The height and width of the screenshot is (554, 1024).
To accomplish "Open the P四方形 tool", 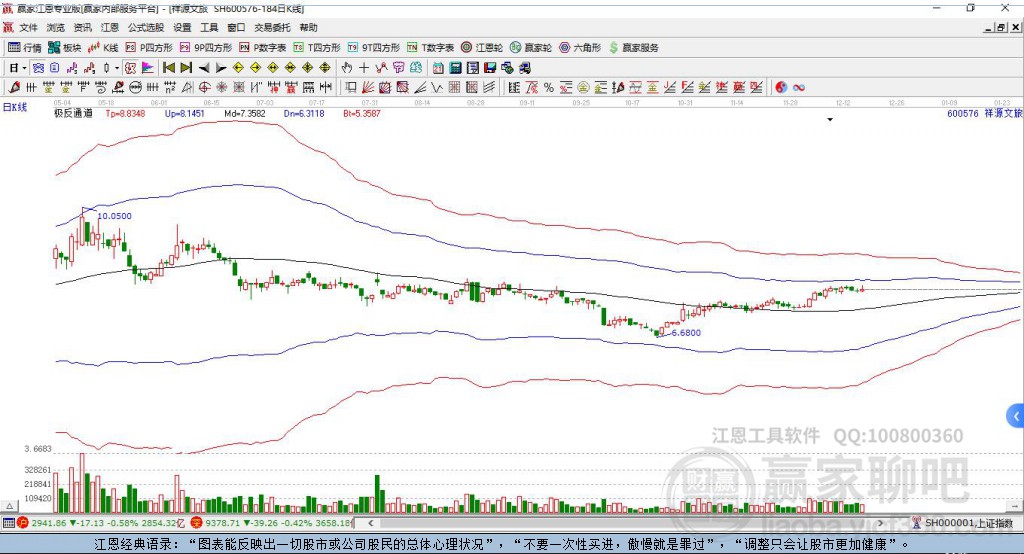I will (x=148, y=48).
